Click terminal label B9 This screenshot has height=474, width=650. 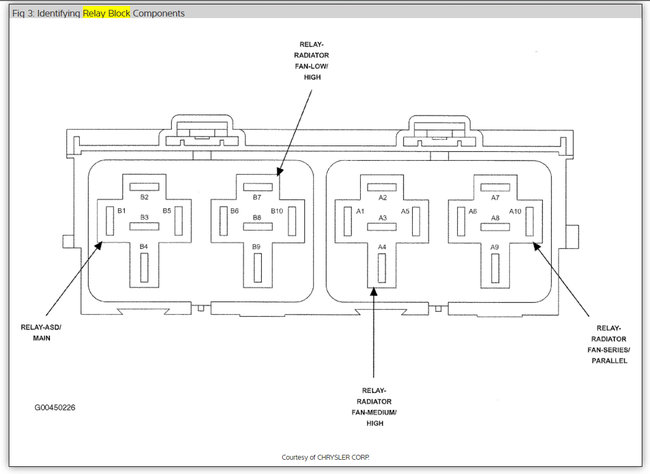click(256, 247)
